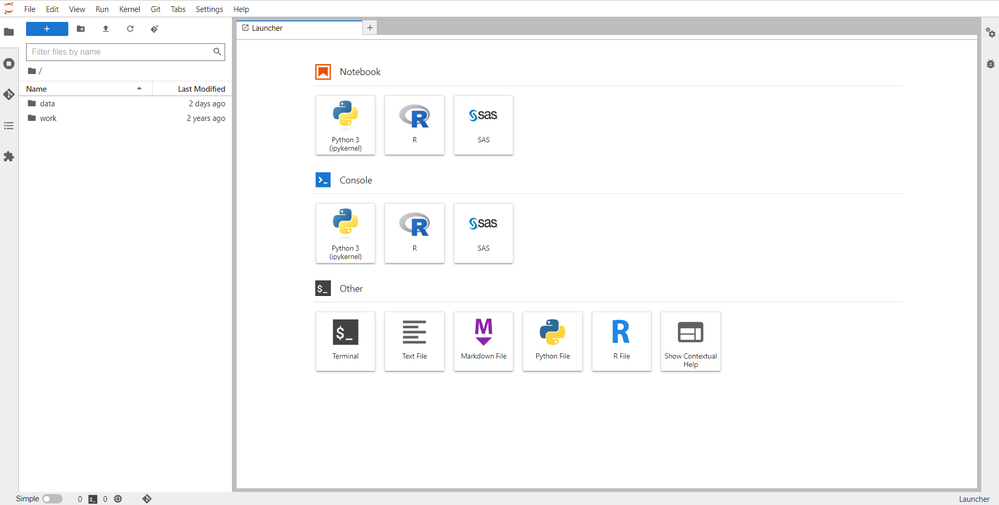
Task: Open the Debugger bug icon panel
Action: pyautogui.click(x=990, y=64)
